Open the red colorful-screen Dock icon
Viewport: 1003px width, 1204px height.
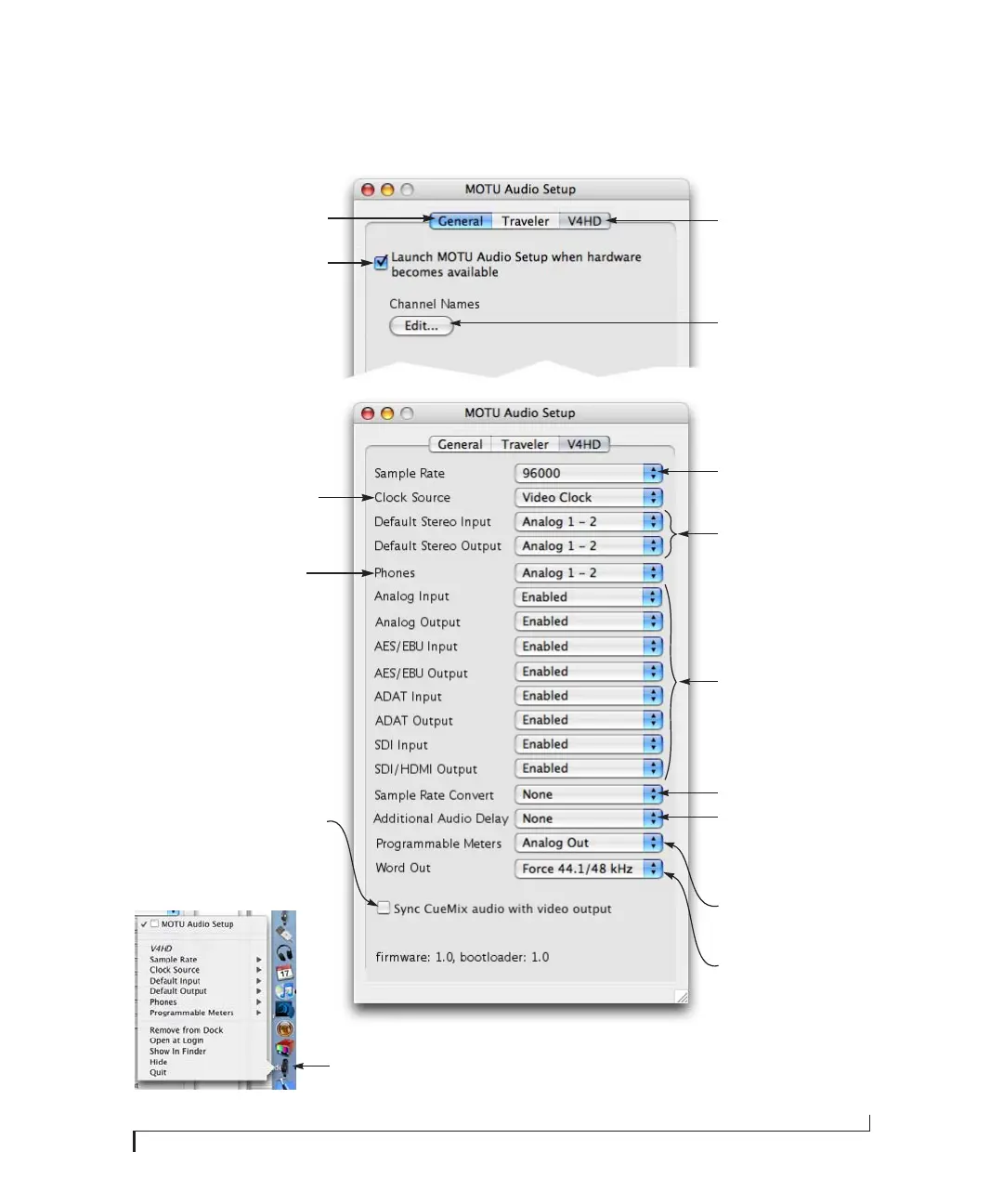(x=285, y=1047)
